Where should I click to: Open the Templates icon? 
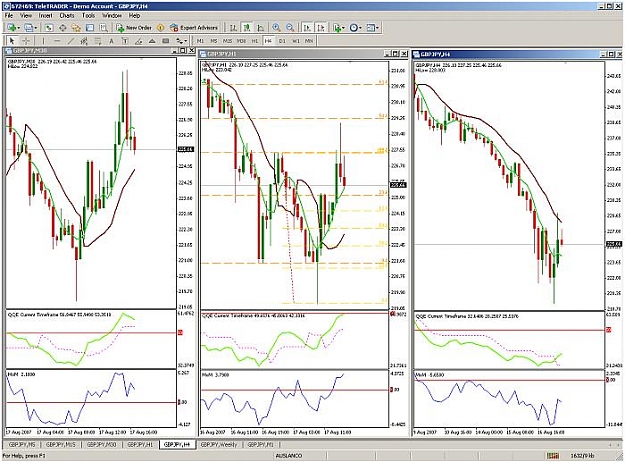tap(371, 28)
